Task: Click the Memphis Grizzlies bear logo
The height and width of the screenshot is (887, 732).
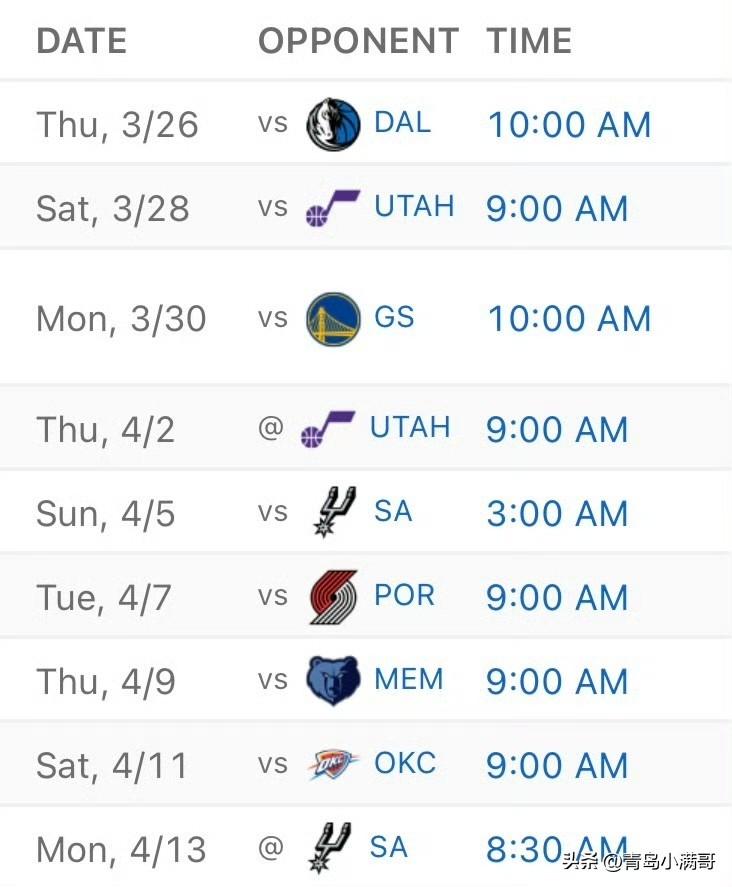Action: coord(333,681)
